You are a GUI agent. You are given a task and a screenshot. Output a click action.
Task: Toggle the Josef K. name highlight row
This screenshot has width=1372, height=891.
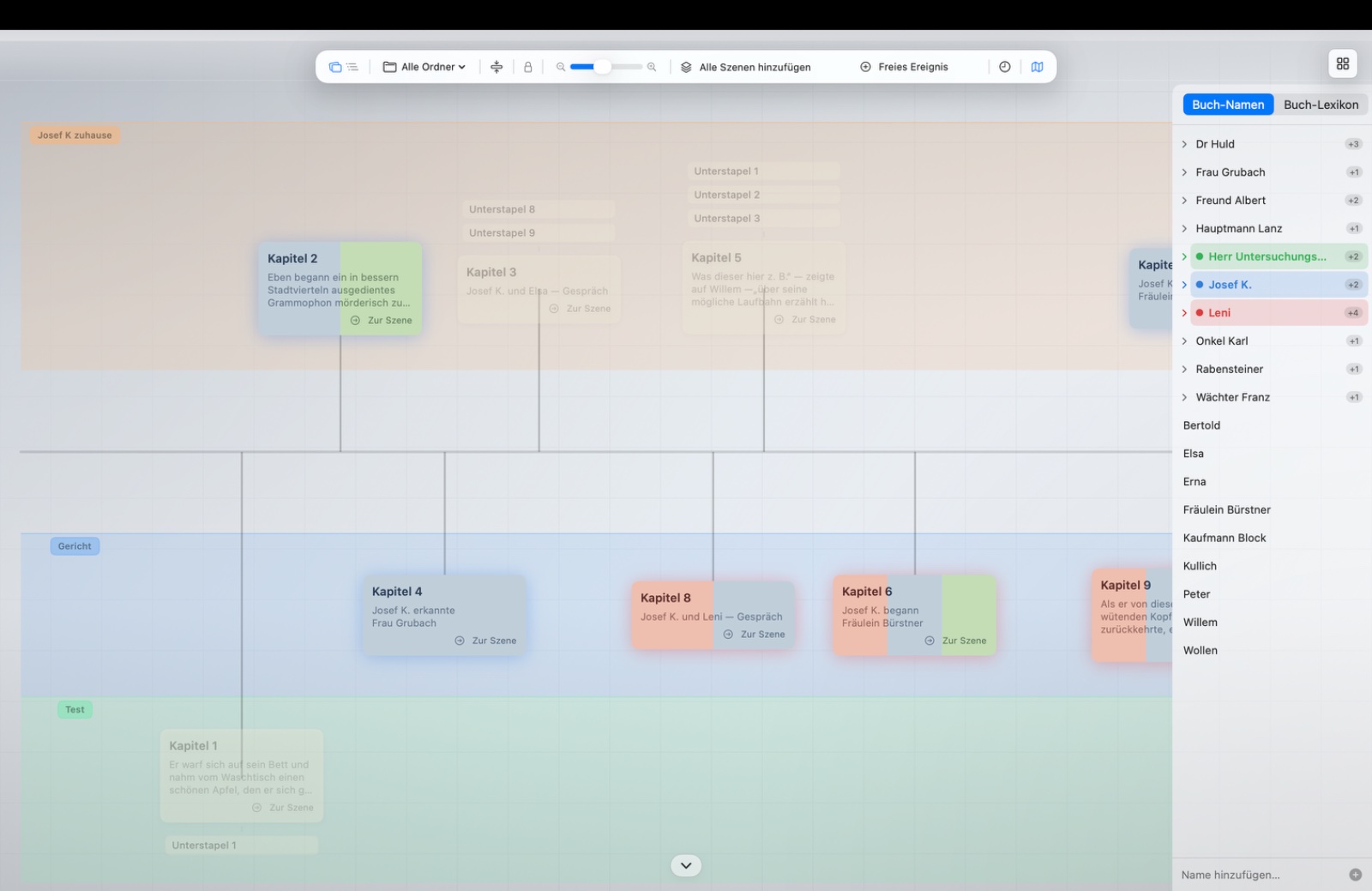pyautogui.click(x=1279, y=285)
